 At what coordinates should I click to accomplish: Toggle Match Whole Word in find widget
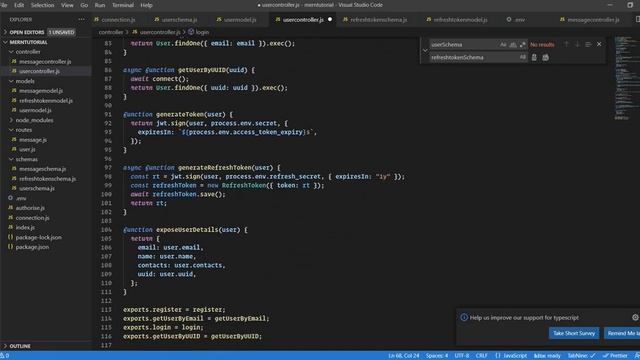tap(513, 44)
